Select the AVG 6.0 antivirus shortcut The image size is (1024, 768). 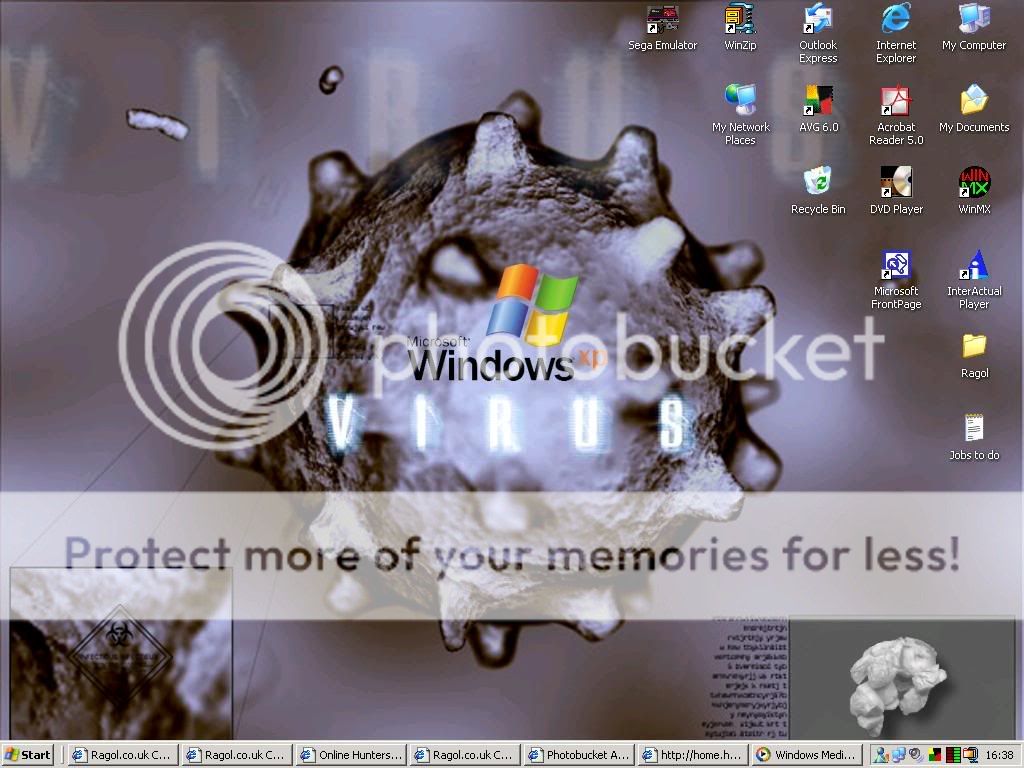[818, 101]
